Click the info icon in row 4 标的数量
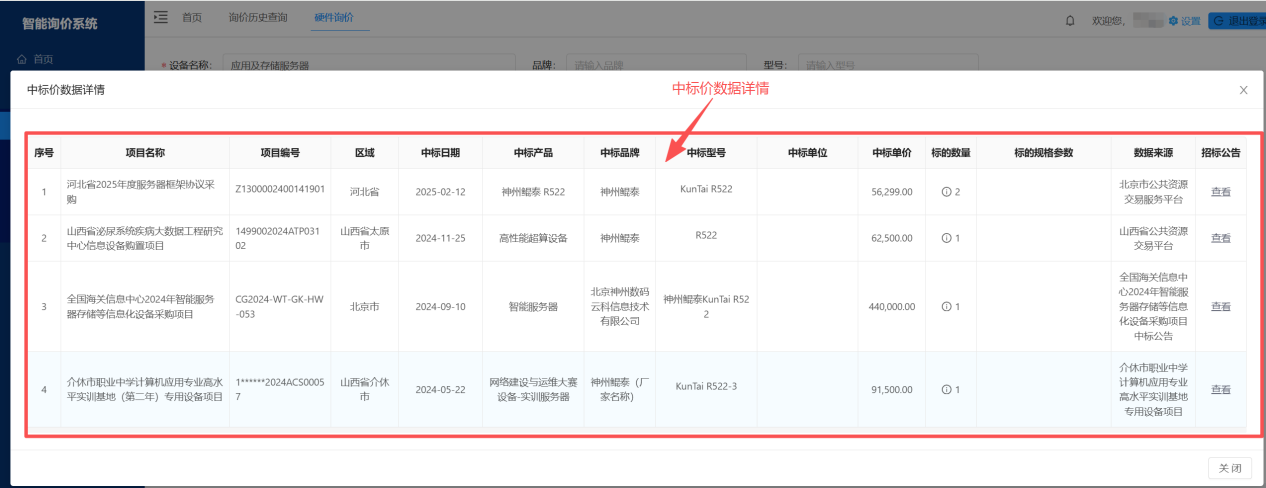The height and width of the screenshot is (488, 1266). (x=945, y=390)
